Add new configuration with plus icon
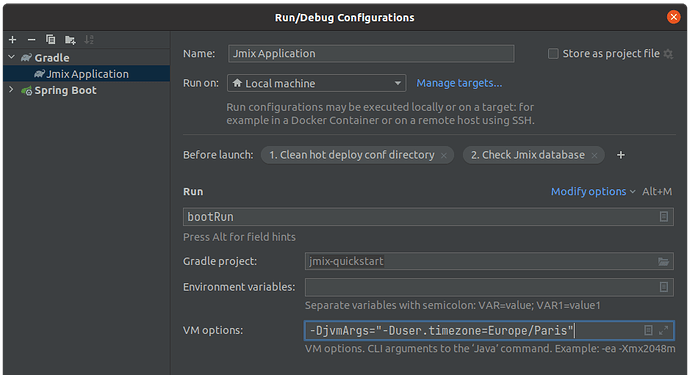This screenshot has height=375, width=690. tap(12, 40)
